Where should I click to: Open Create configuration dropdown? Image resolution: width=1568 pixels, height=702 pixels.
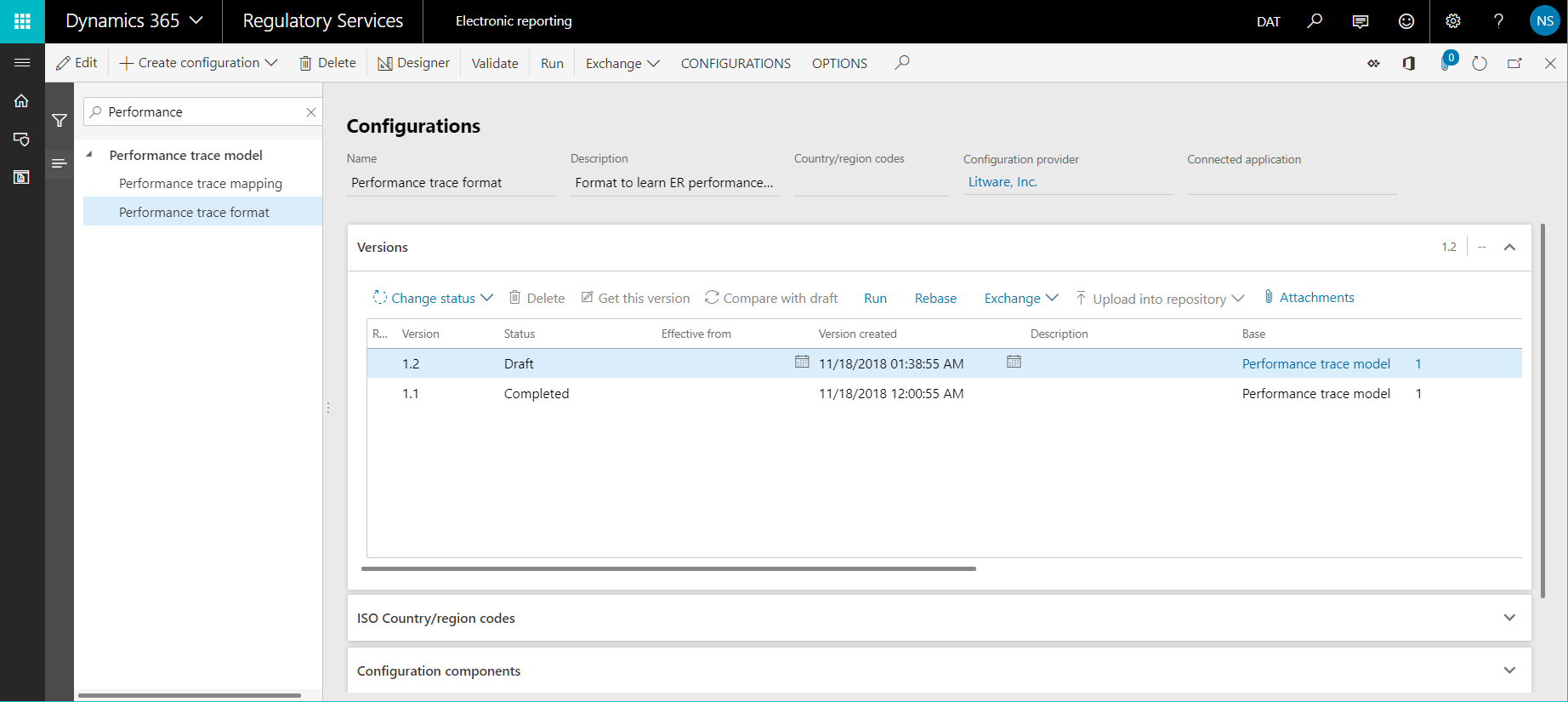198,63
